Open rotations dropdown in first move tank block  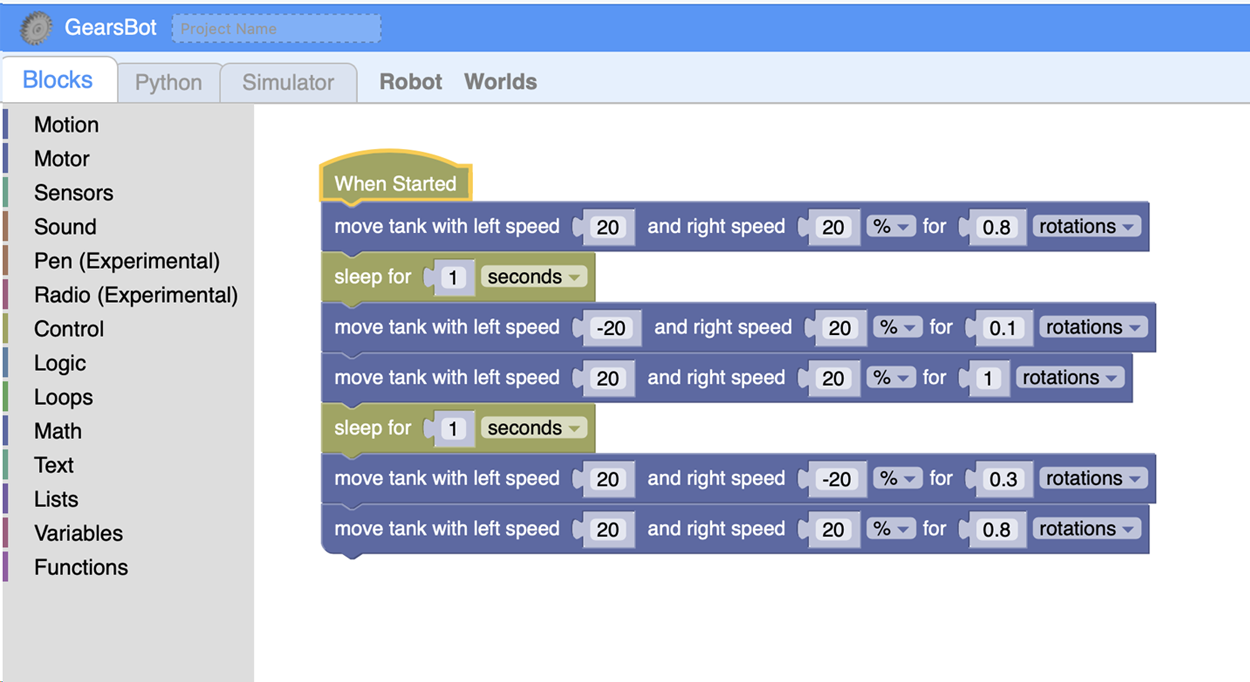pos(1087,227)
